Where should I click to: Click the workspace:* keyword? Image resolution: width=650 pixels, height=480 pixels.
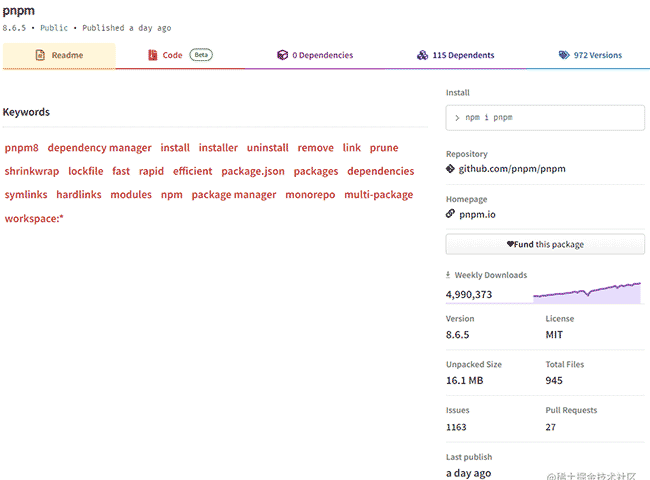coord(34,218)
